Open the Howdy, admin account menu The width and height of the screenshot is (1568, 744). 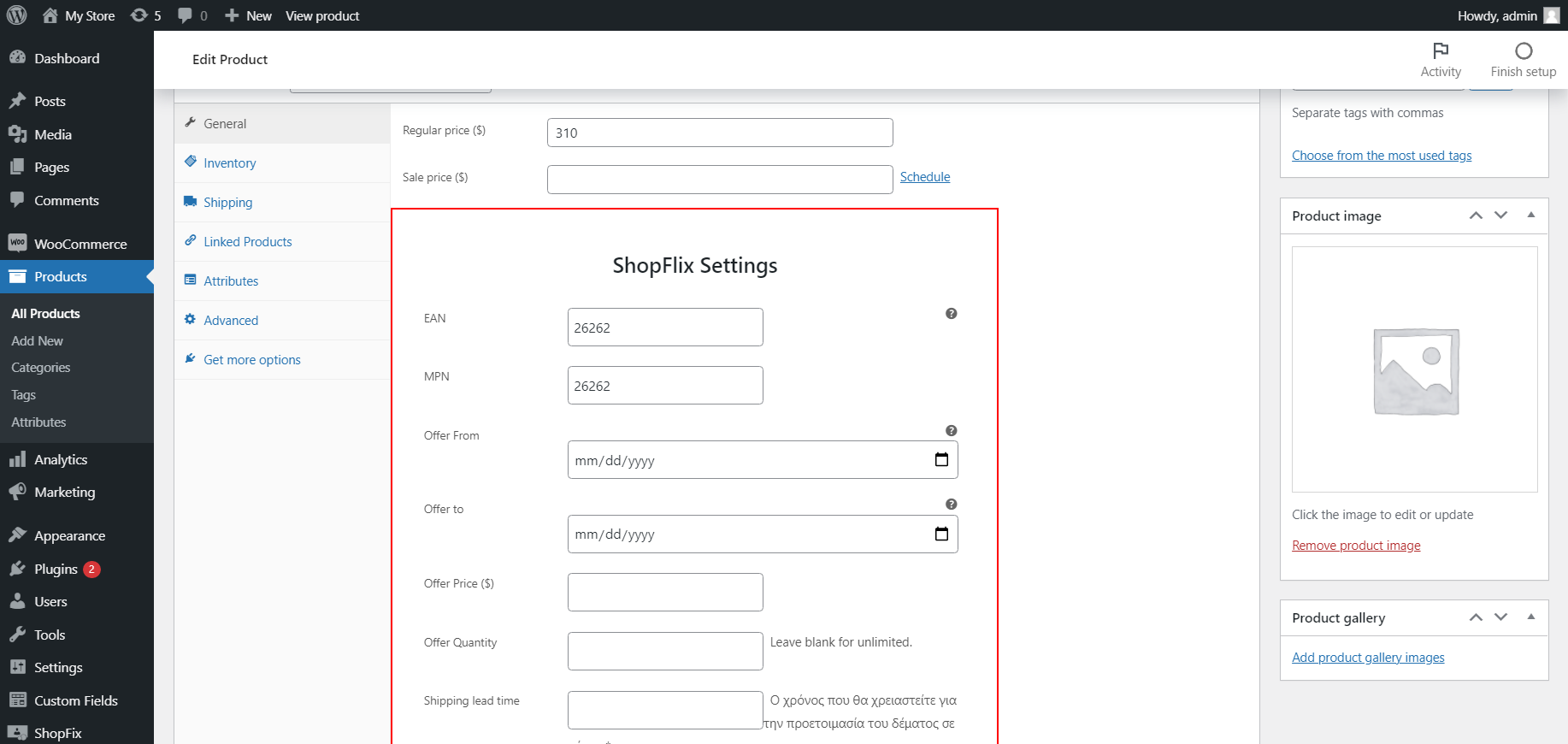click(1508, 15)
